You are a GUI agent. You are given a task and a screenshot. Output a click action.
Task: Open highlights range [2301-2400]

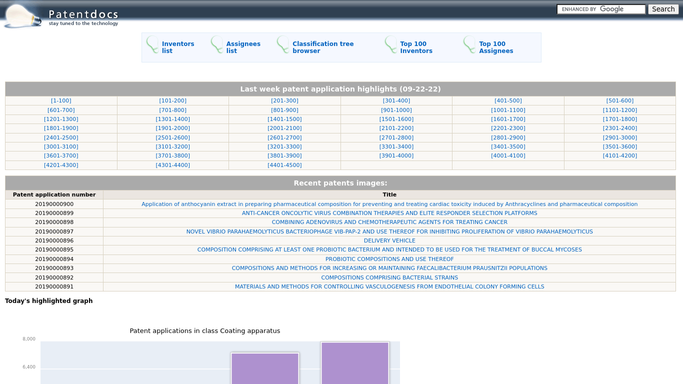(x=620, y=128)
